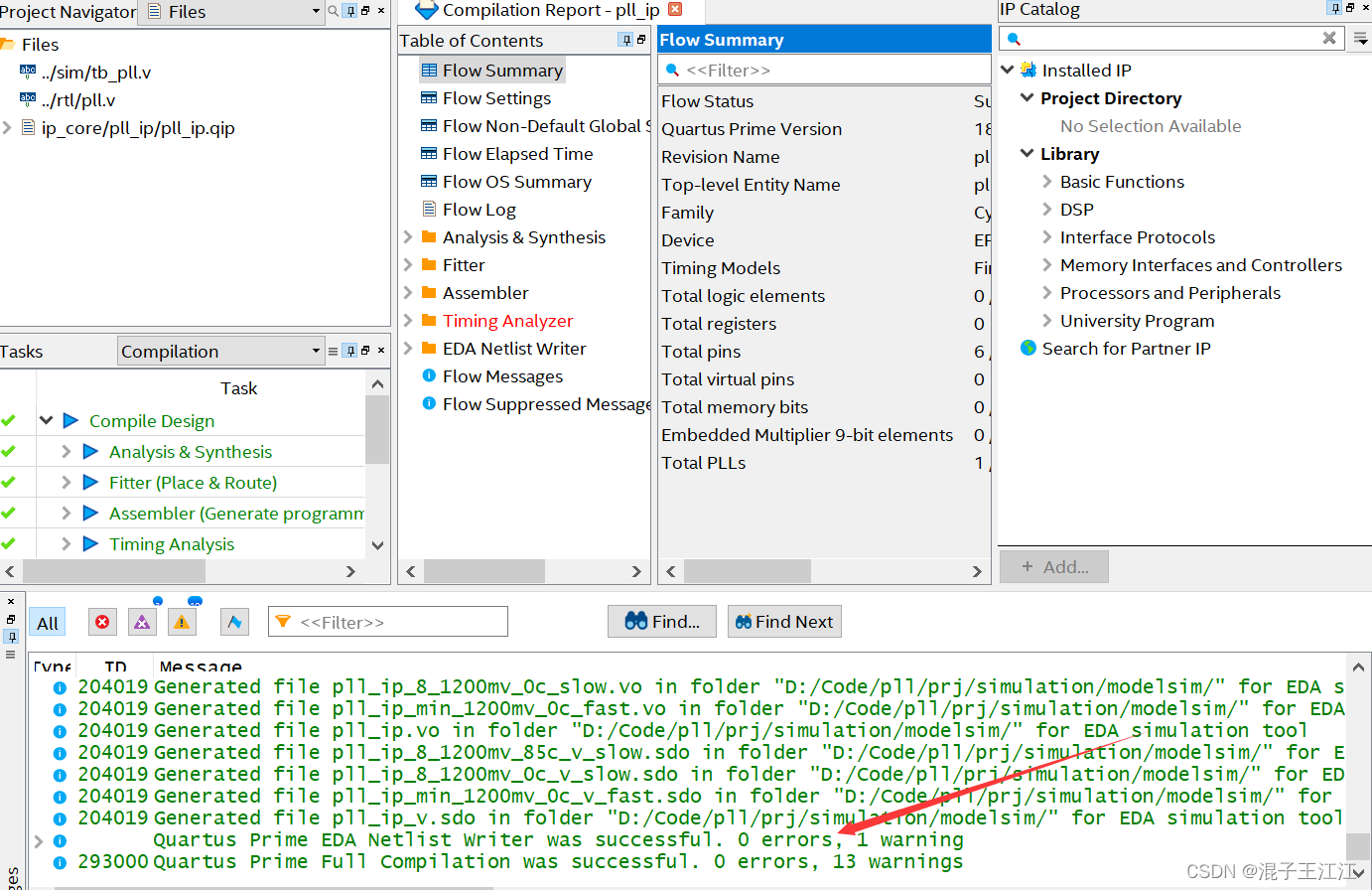Image resolution: width=1372 pixels, height=890 pixels.
Task: Expand Basic Functions in IP Catalog
Action: pyautogui.click(x=1047, y=181)
